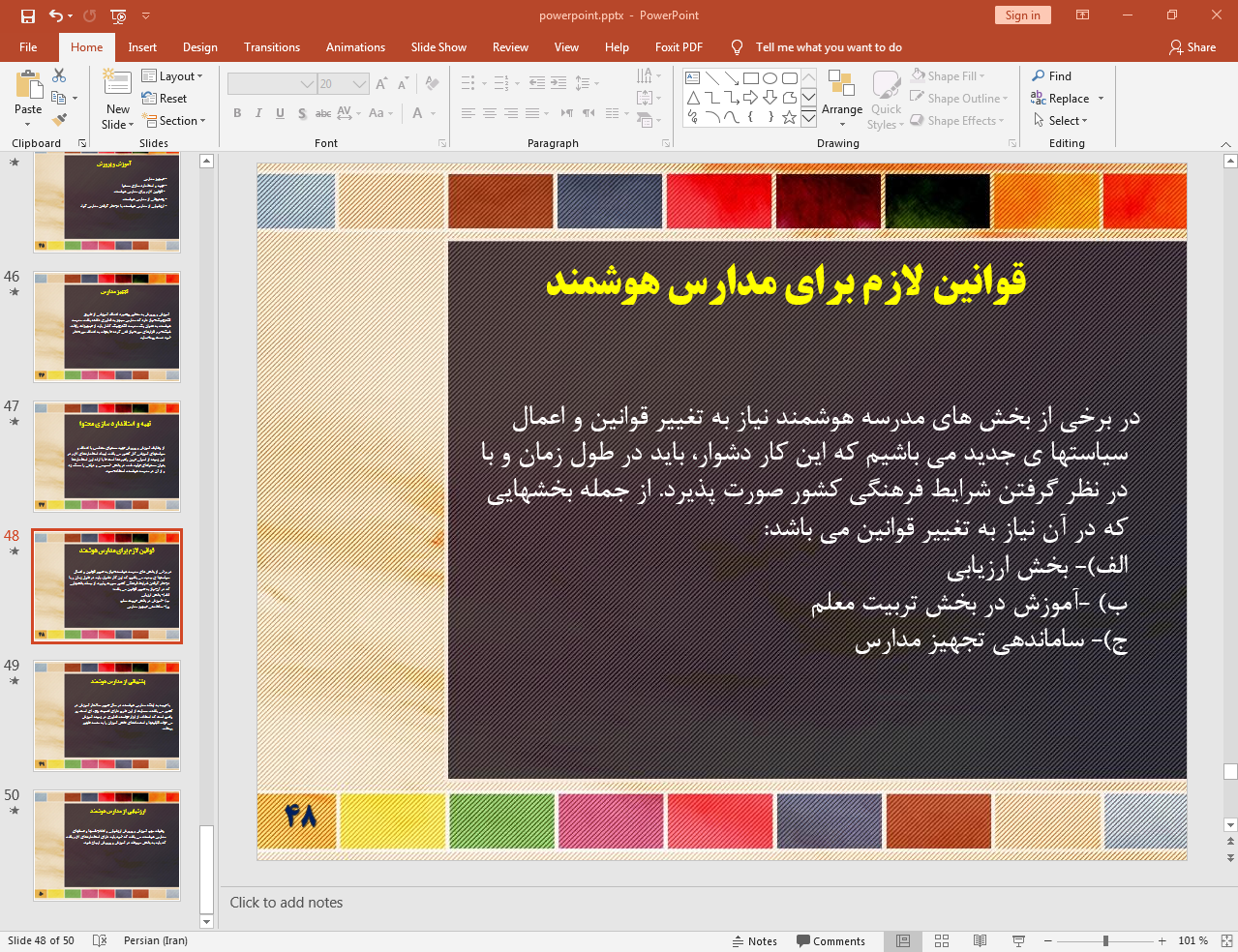Image resolution: width=1238 pixels, height=952 pixels.
Task: Click the zoom in plus button
Action: 1163,940
